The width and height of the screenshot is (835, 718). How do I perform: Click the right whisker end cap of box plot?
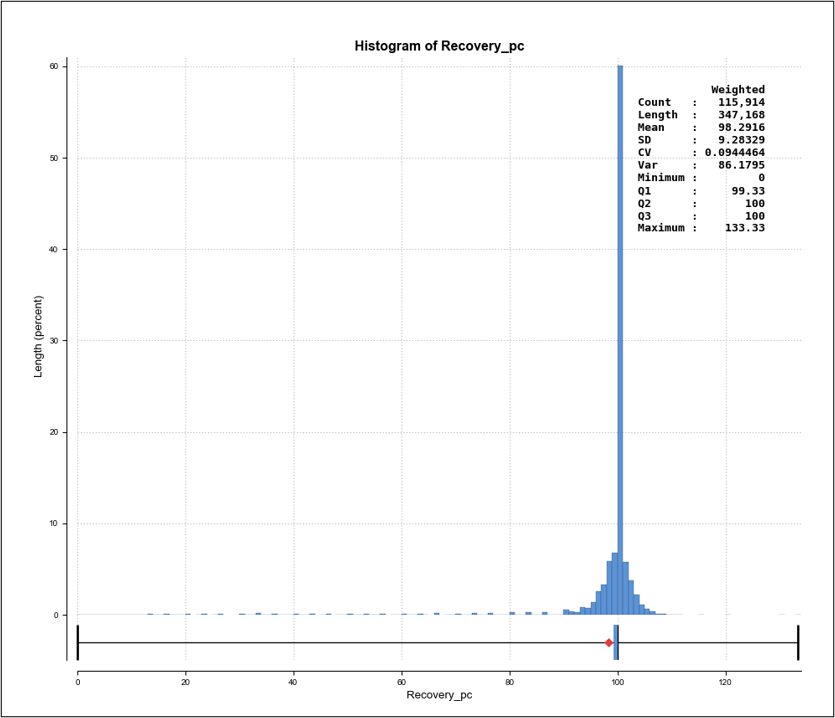coord(798,642)
